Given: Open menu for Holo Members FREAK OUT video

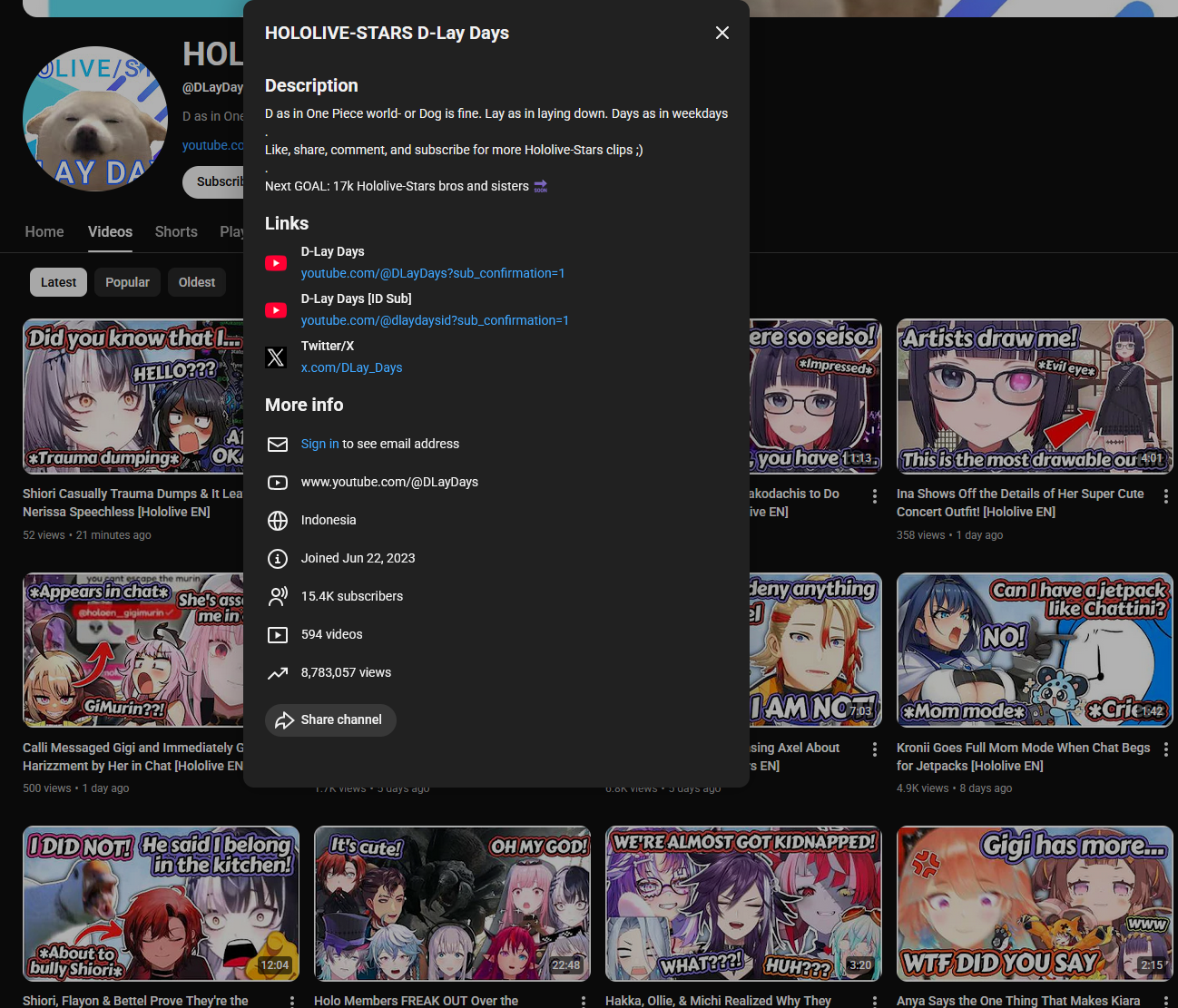Looking at the screenshot, I should click(x=584, y=1001).
